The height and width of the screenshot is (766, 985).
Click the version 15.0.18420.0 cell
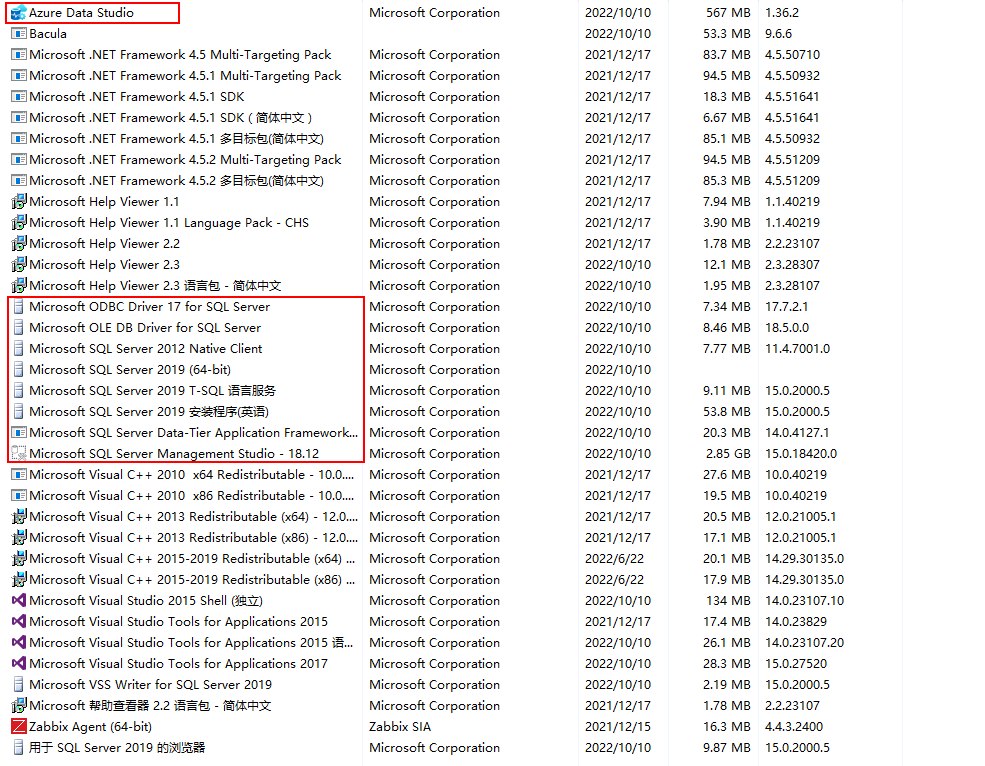tap(801, 454)
